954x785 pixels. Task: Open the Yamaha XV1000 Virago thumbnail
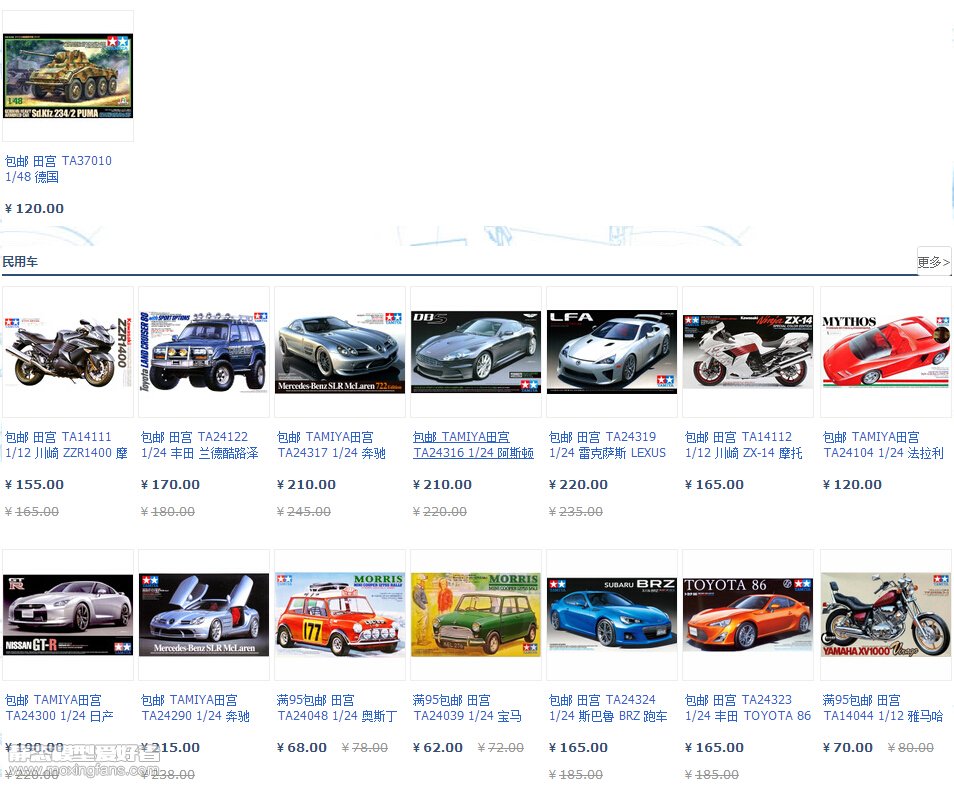click(x=885, y=615)
